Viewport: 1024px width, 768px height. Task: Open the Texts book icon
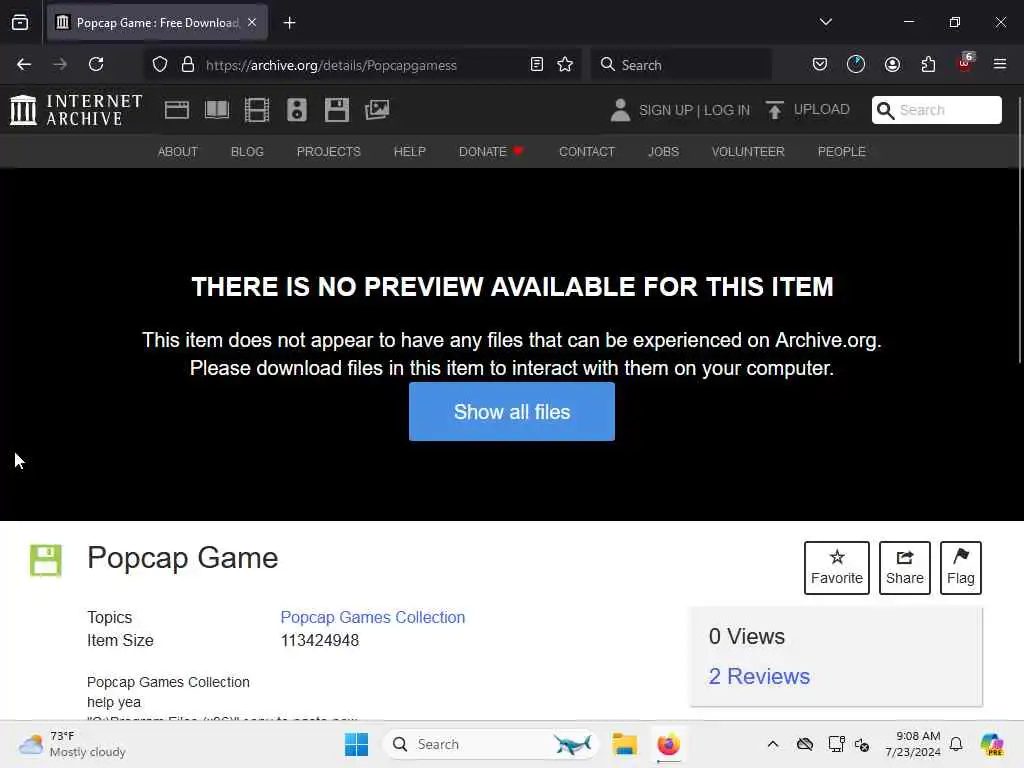coord(217,110)
